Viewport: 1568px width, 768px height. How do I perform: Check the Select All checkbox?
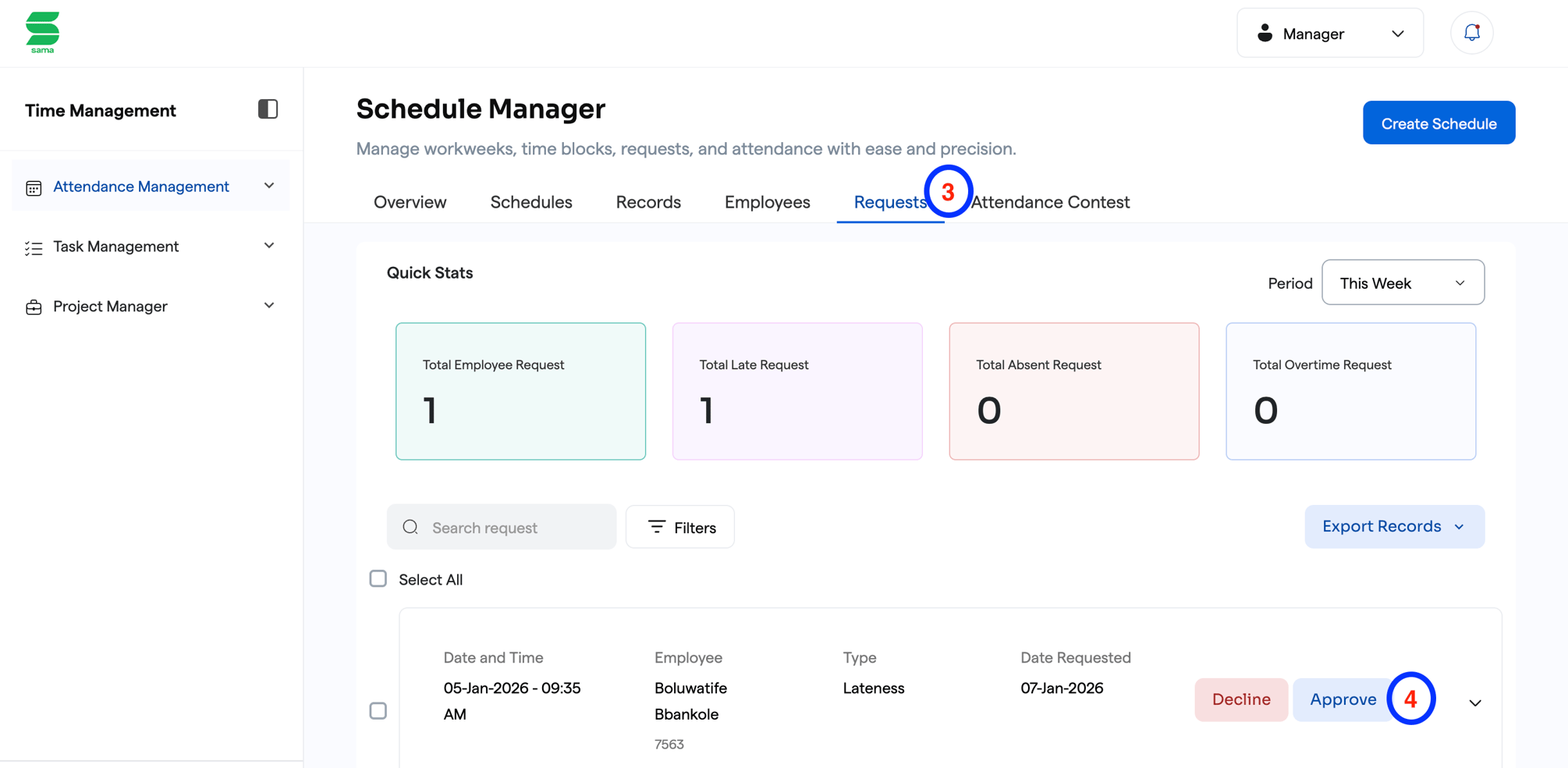378,578
